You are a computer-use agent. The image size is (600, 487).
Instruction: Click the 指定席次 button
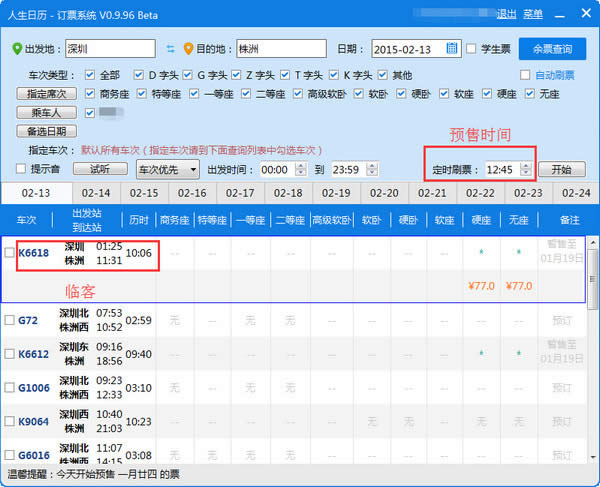[46, 94]
